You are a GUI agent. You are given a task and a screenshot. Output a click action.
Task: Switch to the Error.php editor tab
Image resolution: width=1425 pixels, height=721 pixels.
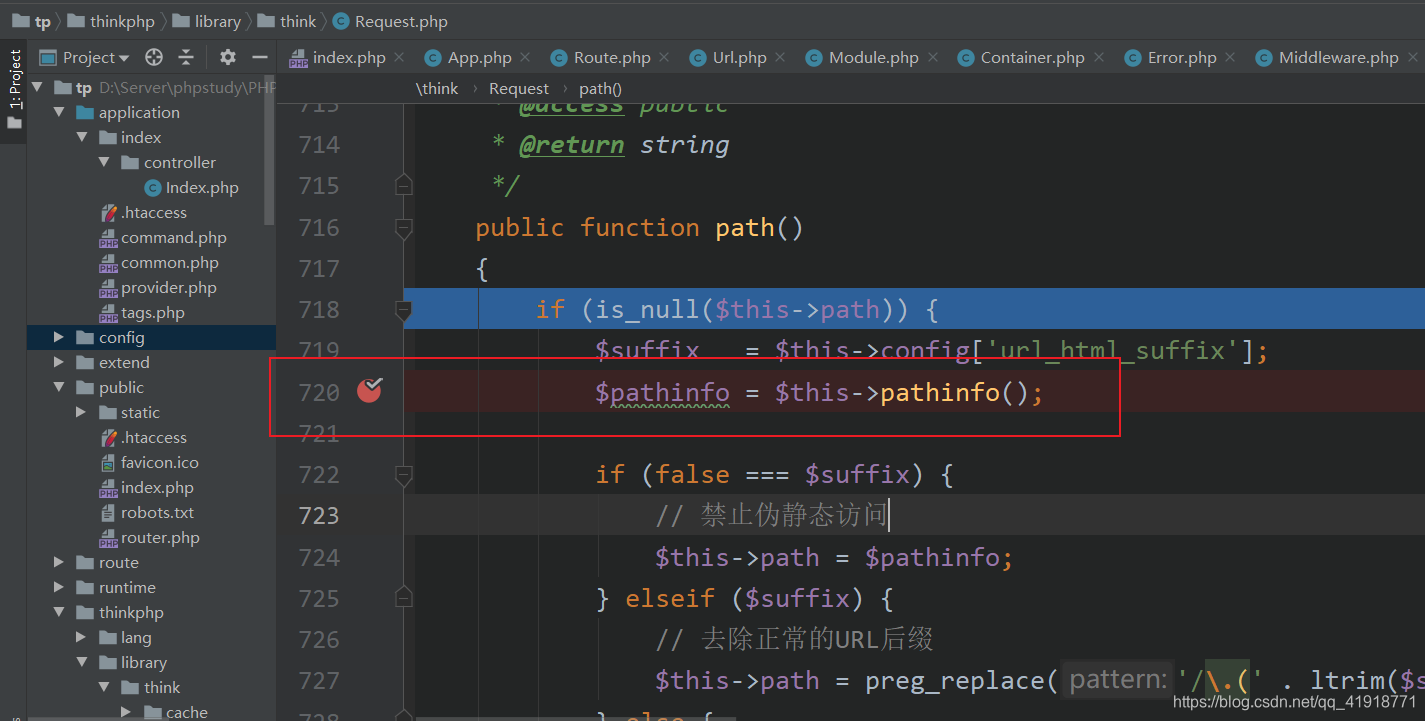point(1181,58)
